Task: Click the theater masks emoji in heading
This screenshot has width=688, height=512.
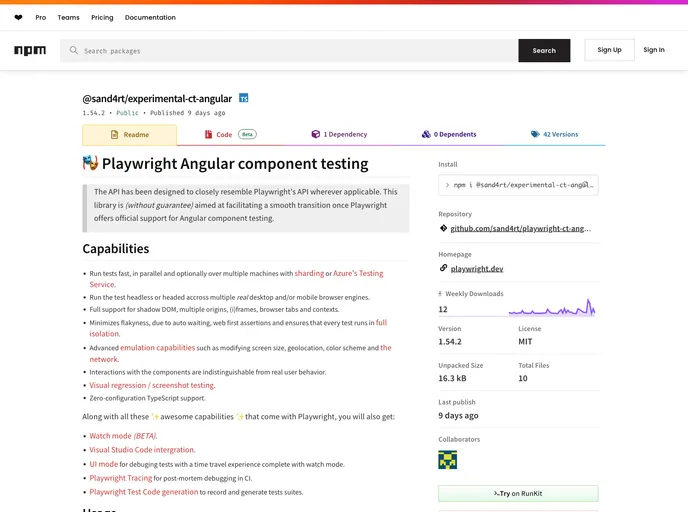Action: point(90,163)
